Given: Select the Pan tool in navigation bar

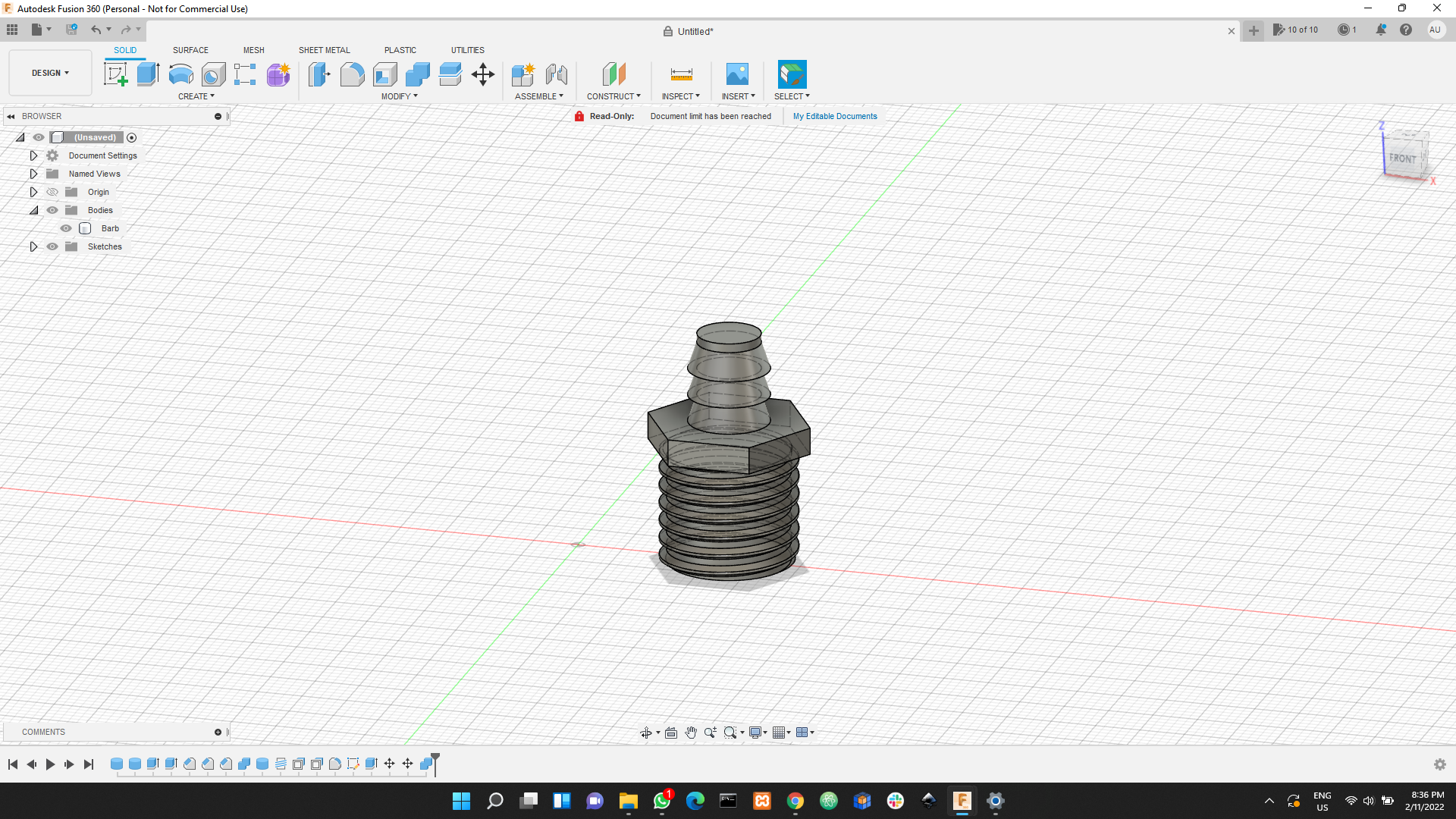Looking at the screenshot, I should point(691,732).
